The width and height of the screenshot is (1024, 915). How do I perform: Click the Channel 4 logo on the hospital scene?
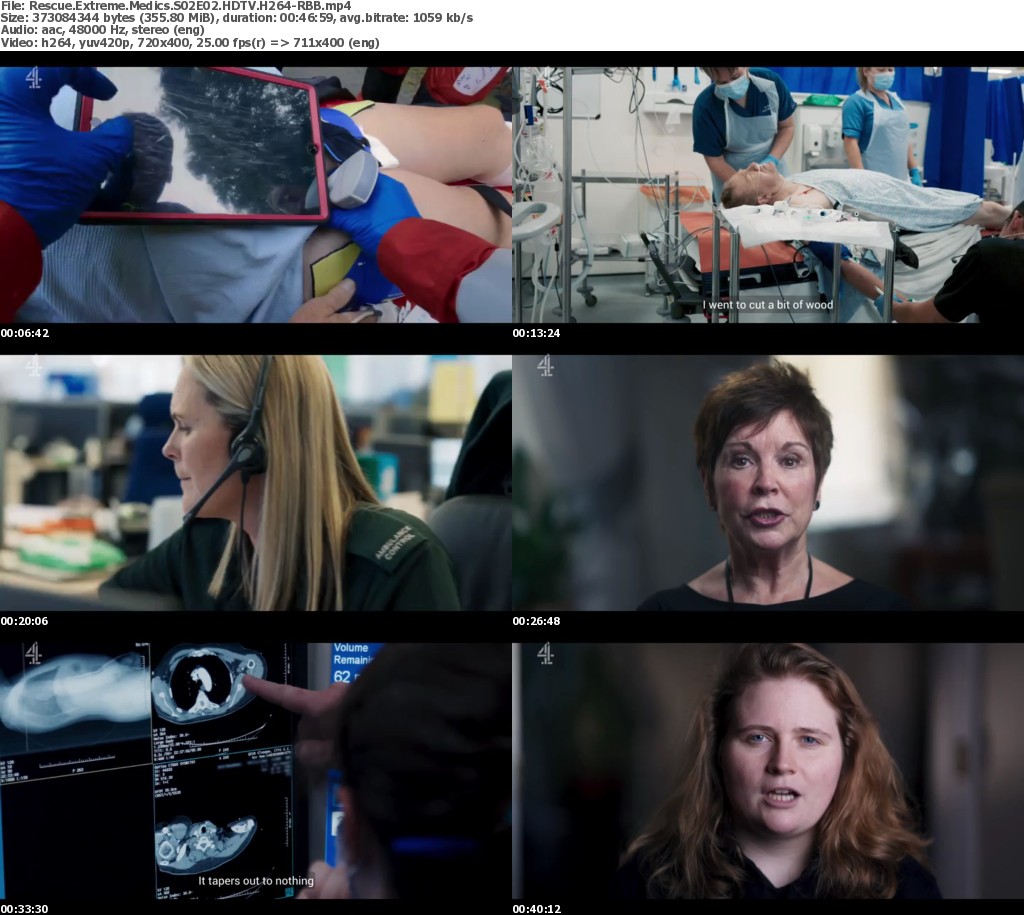(x=545, y=78)
